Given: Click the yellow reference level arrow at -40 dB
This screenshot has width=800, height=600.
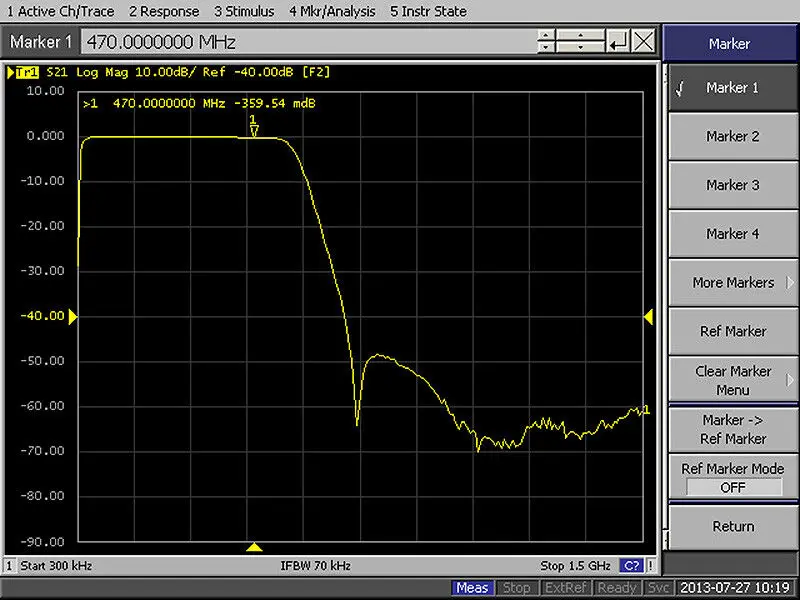Looking at the screenshot, I should [x=73, y=315].
